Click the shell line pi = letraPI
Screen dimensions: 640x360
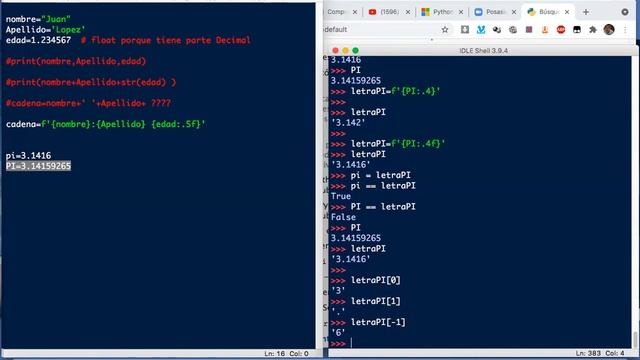pyautogui.click(x=380, y=176)
